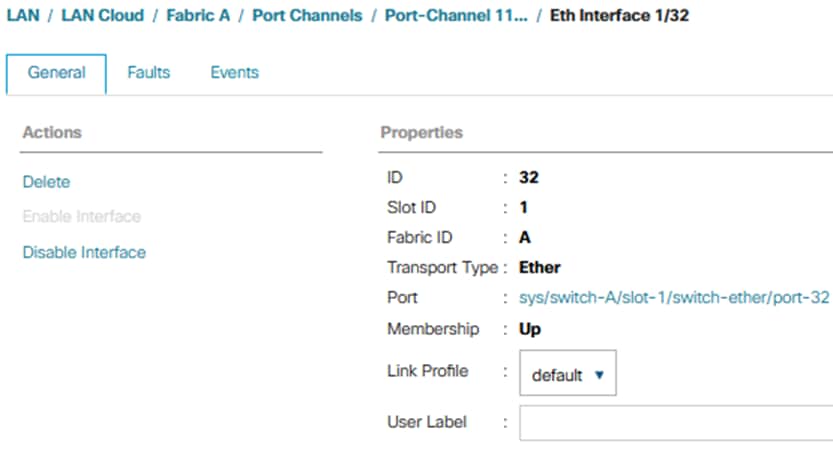The width and height of the screenshot is (833, 450).
Task: Click the greyed Enable Interface action
Action: 82,217
